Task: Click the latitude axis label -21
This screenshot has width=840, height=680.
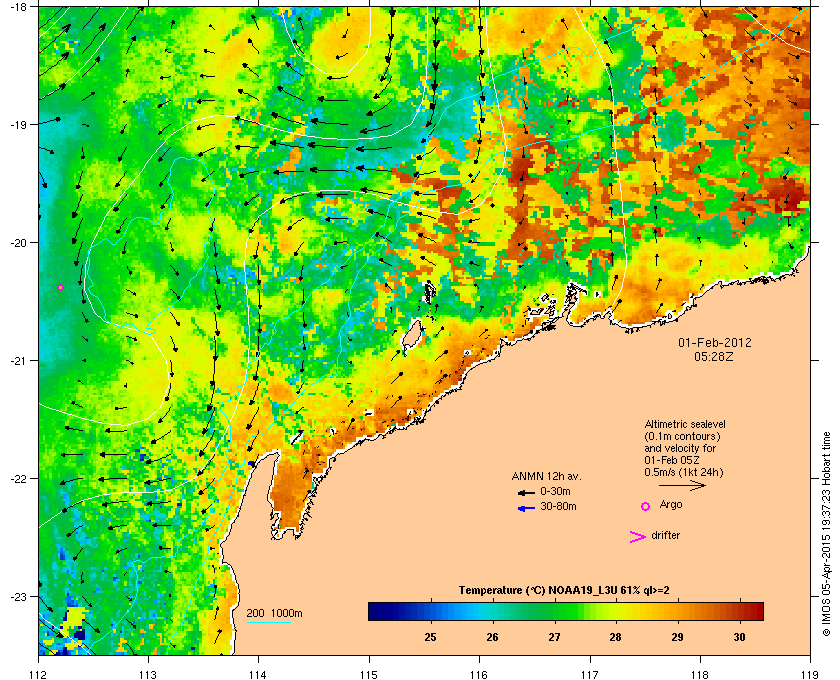Action: click(x=19, y=361)
